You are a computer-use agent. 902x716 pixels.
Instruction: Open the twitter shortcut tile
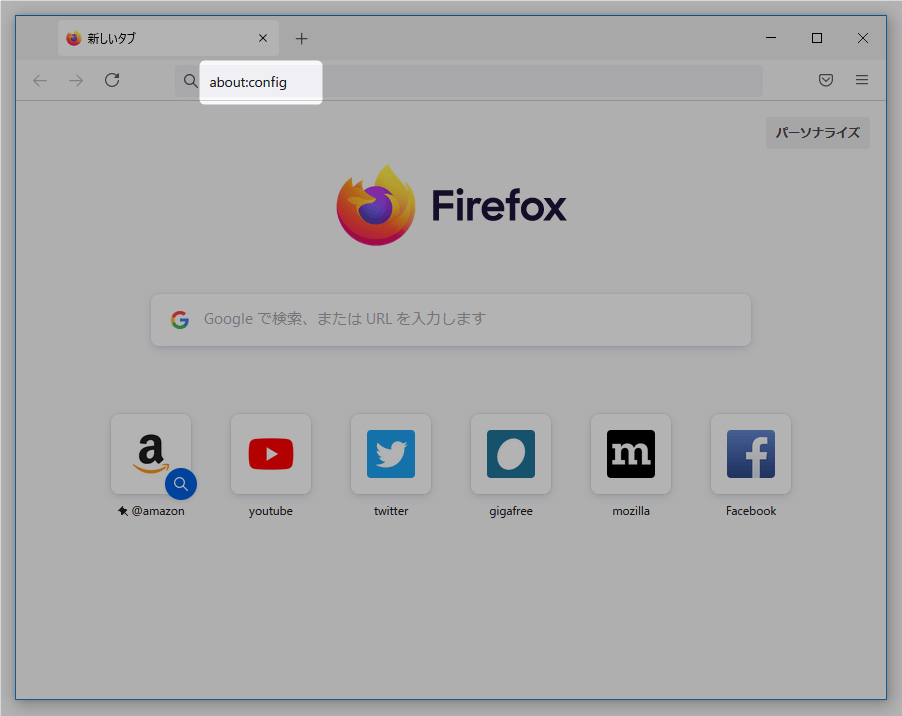(x=391, y=454)
